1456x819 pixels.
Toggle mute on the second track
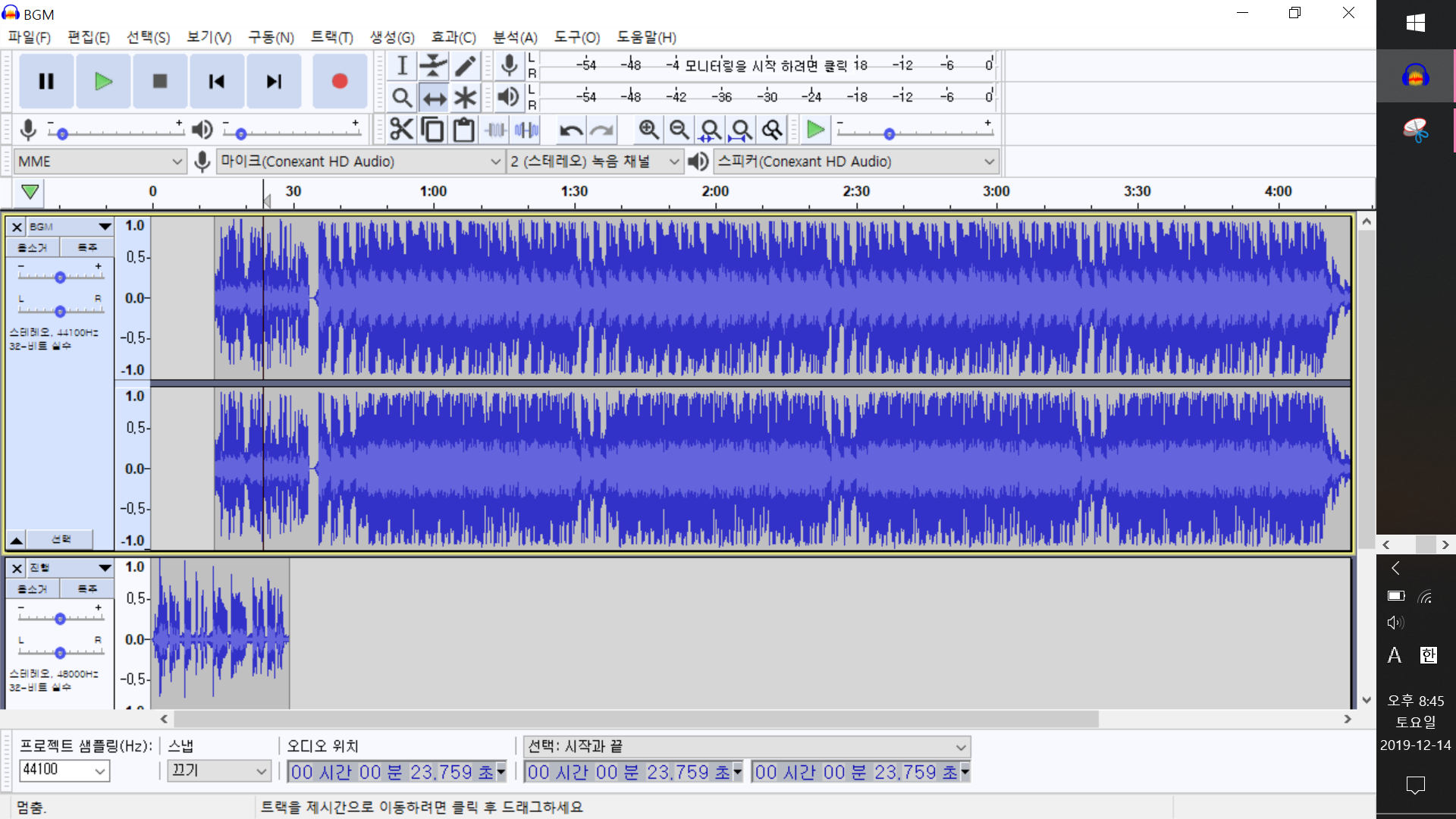pos(33,589)
